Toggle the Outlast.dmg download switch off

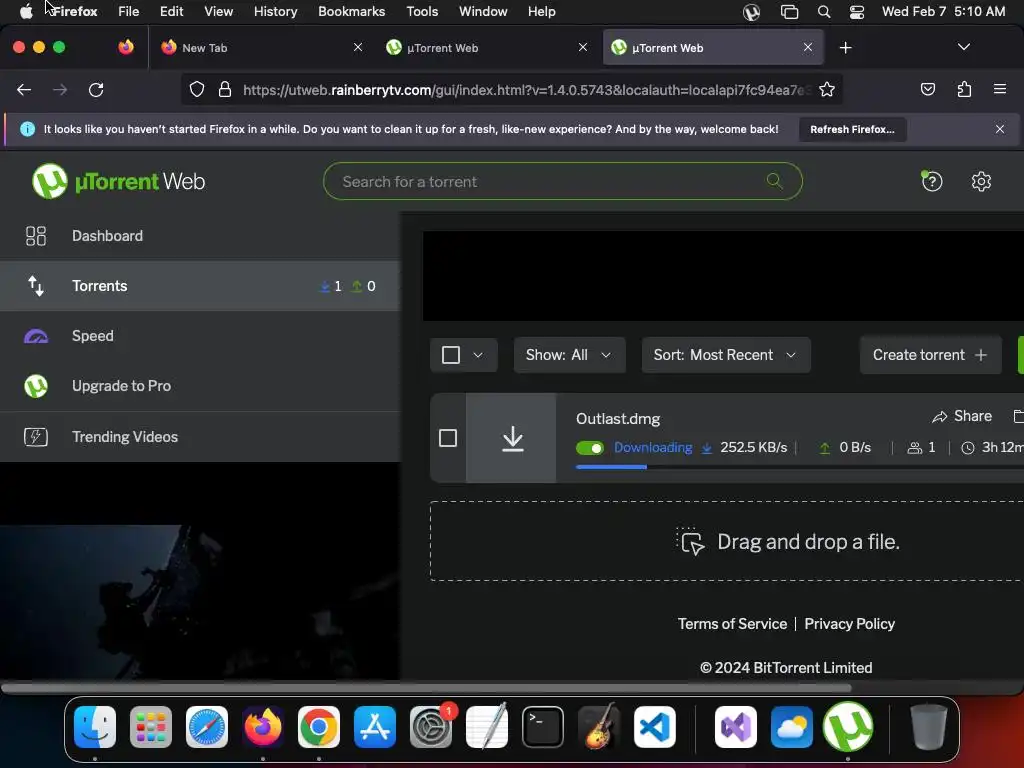point(590,448)
